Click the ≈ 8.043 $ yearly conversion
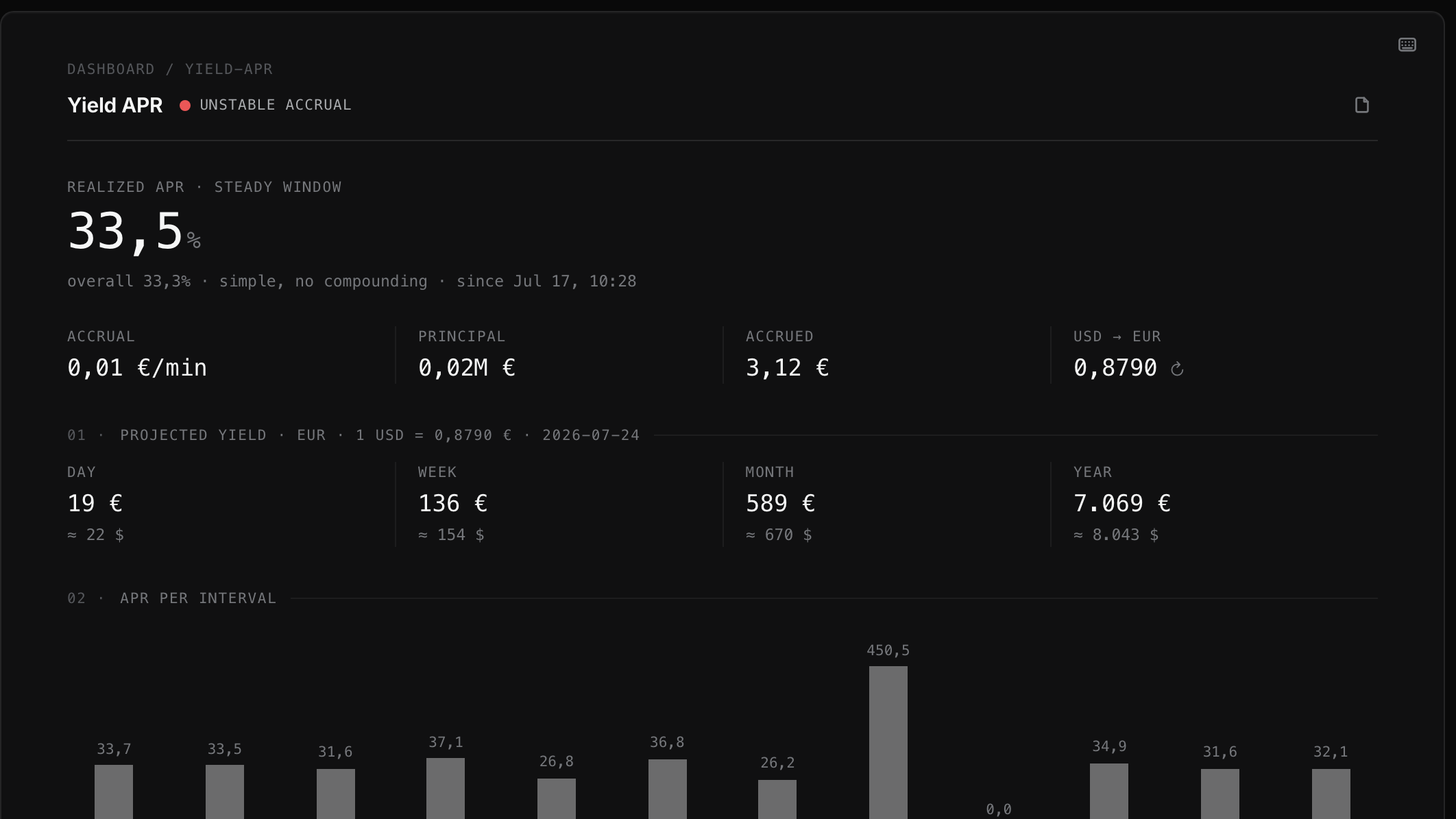 coord(1117,535)
